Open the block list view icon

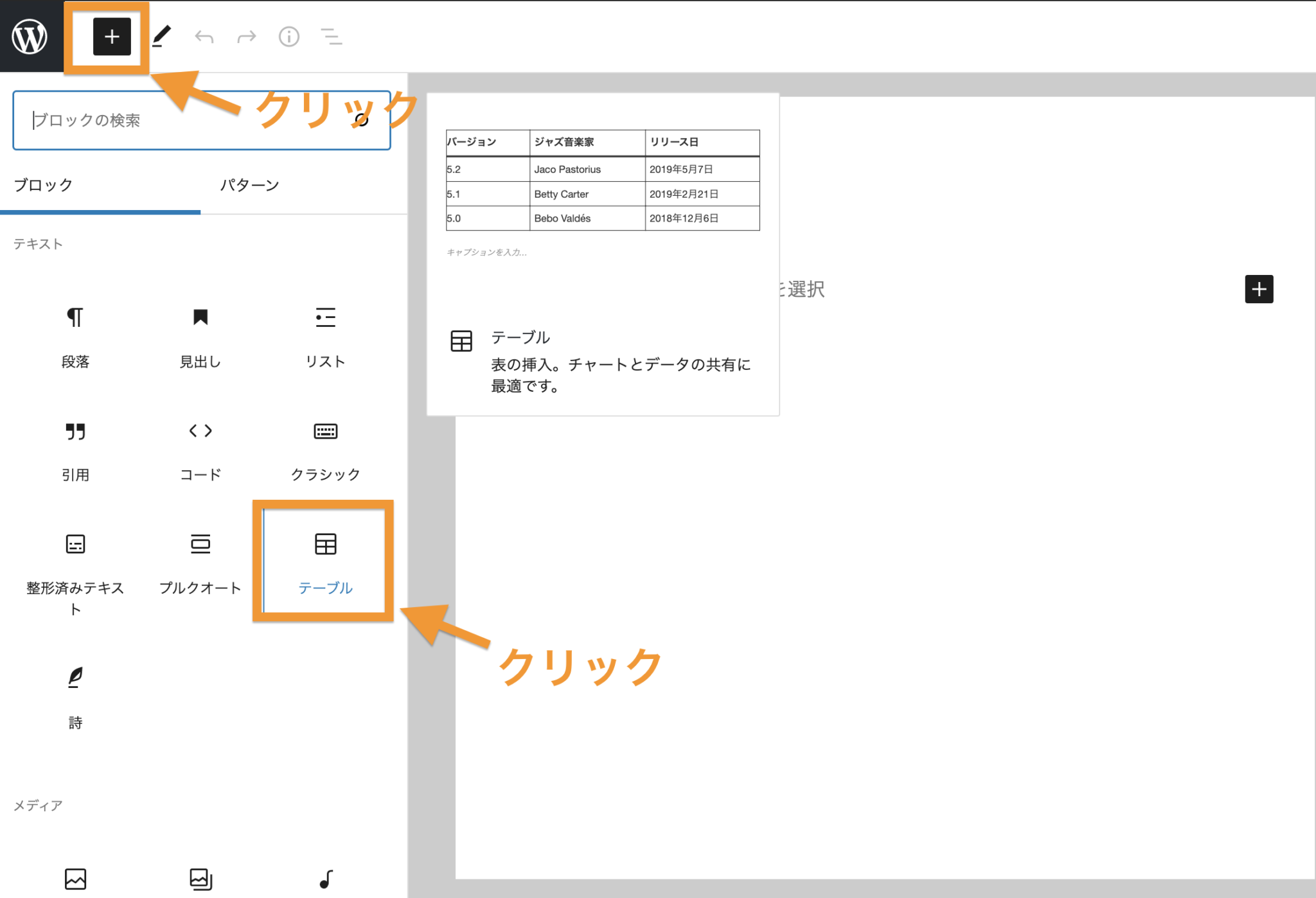pos(332,37)
